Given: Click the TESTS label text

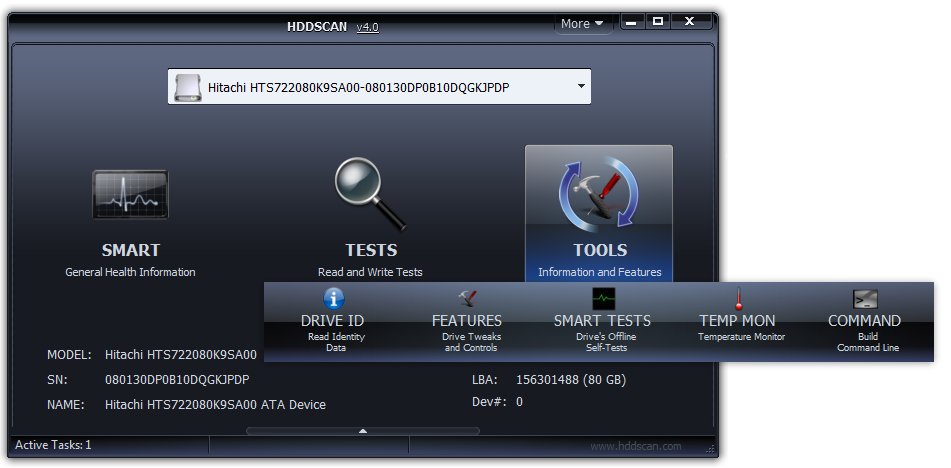Looking at the screenshot, I should 371,250.
